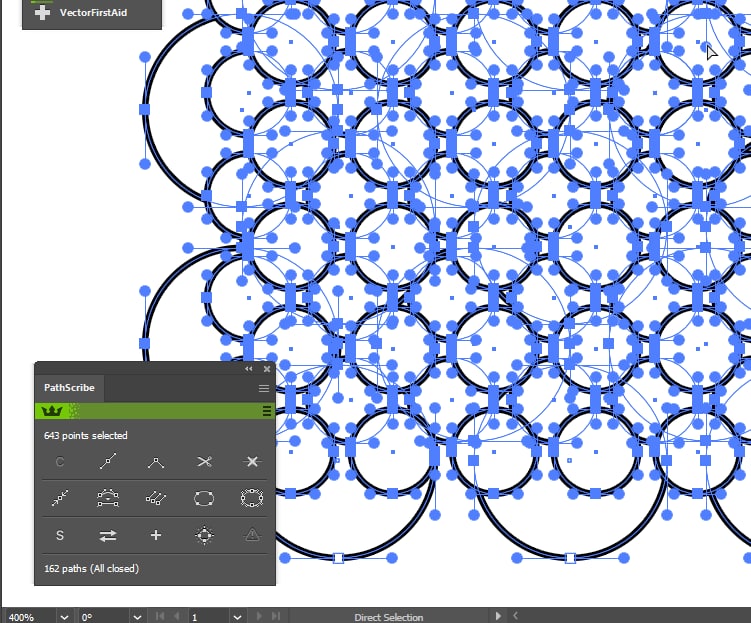Click the Corner Point button in PathScribe
Screen dimensions: 751x623
point(156,462)
